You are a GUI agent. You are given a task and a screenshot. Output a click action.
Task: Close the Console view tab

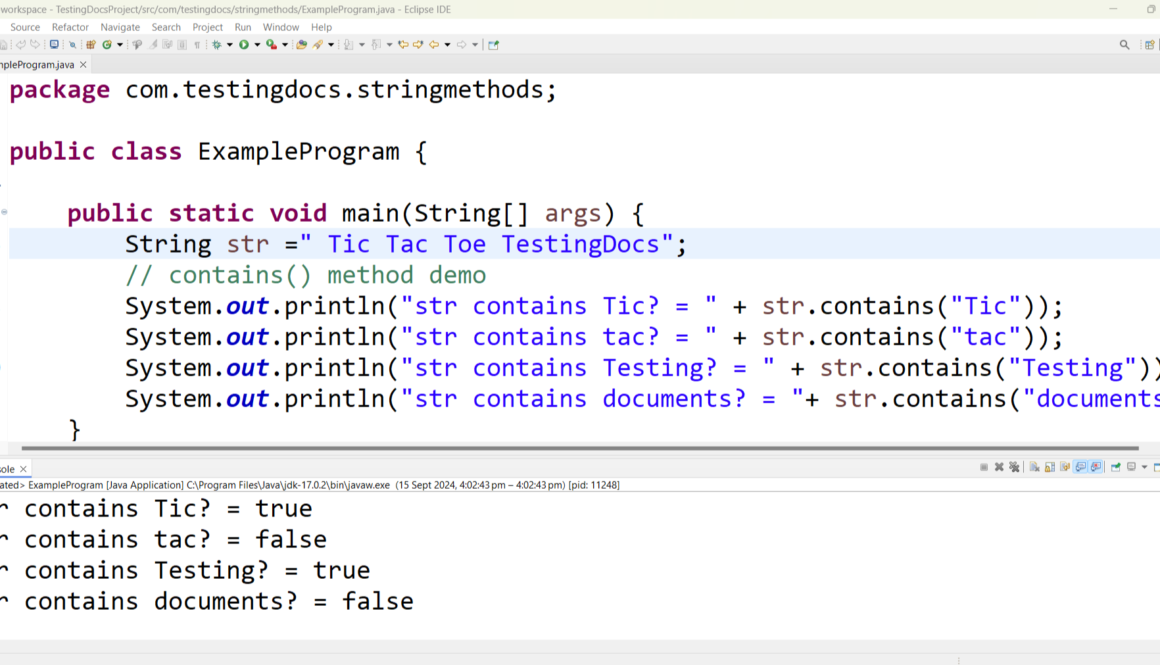coord(24,469)
